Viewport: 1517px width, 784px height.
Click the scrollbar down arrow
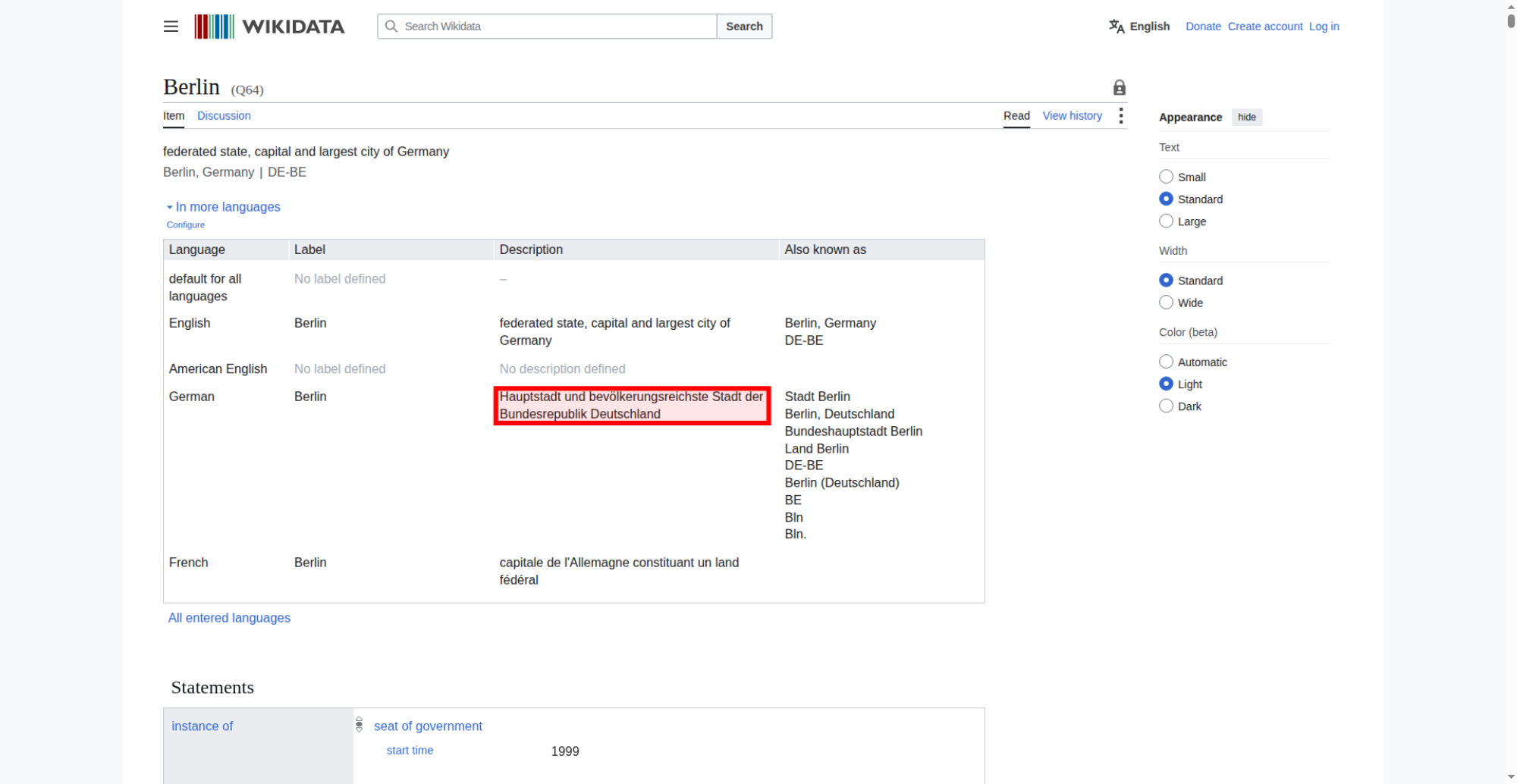[1511, 777]
